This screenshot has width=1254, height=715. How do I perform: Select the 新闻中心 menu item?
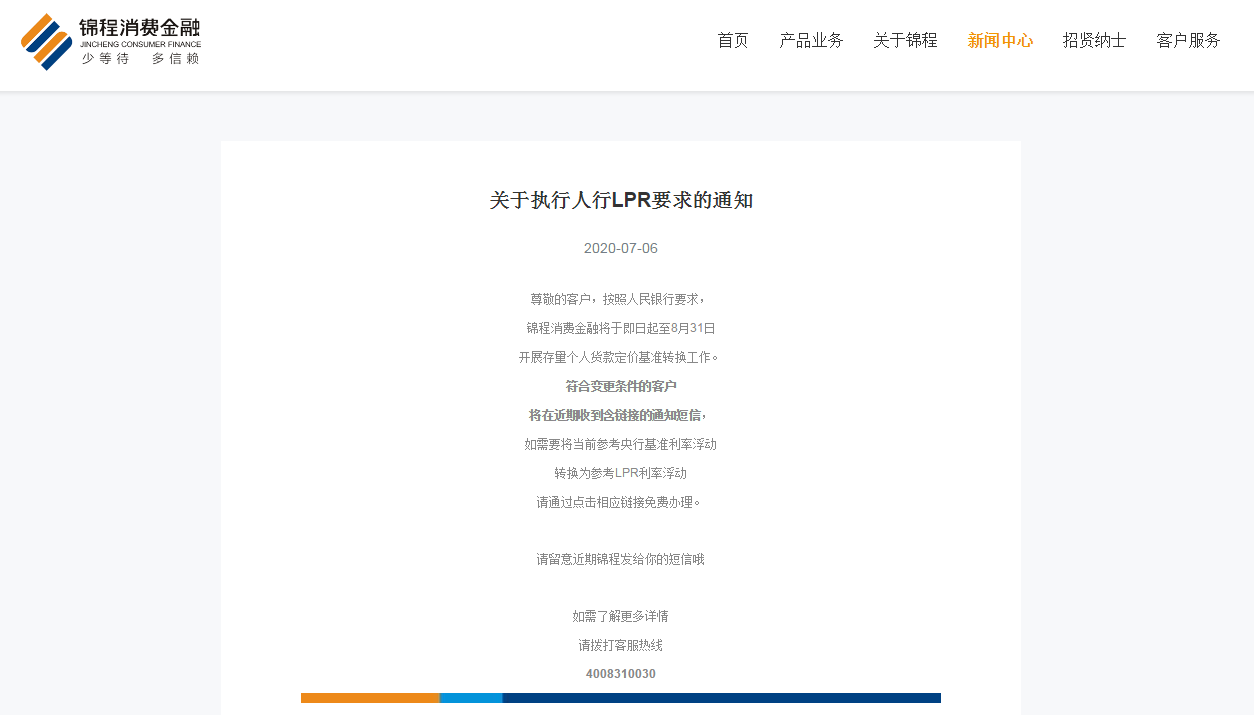click(1000, 40)
